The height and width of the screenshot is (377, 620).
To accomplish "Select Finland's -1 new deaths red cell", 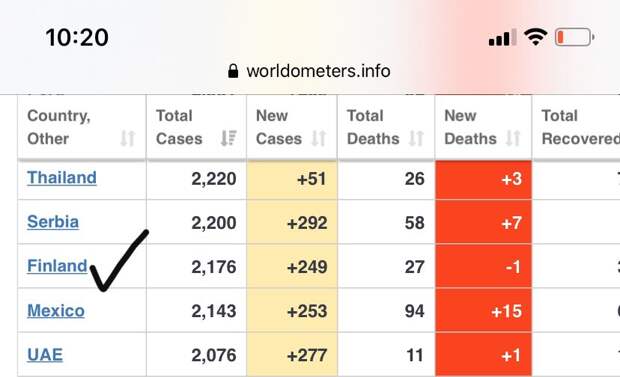I will click(x=484, y=267).
